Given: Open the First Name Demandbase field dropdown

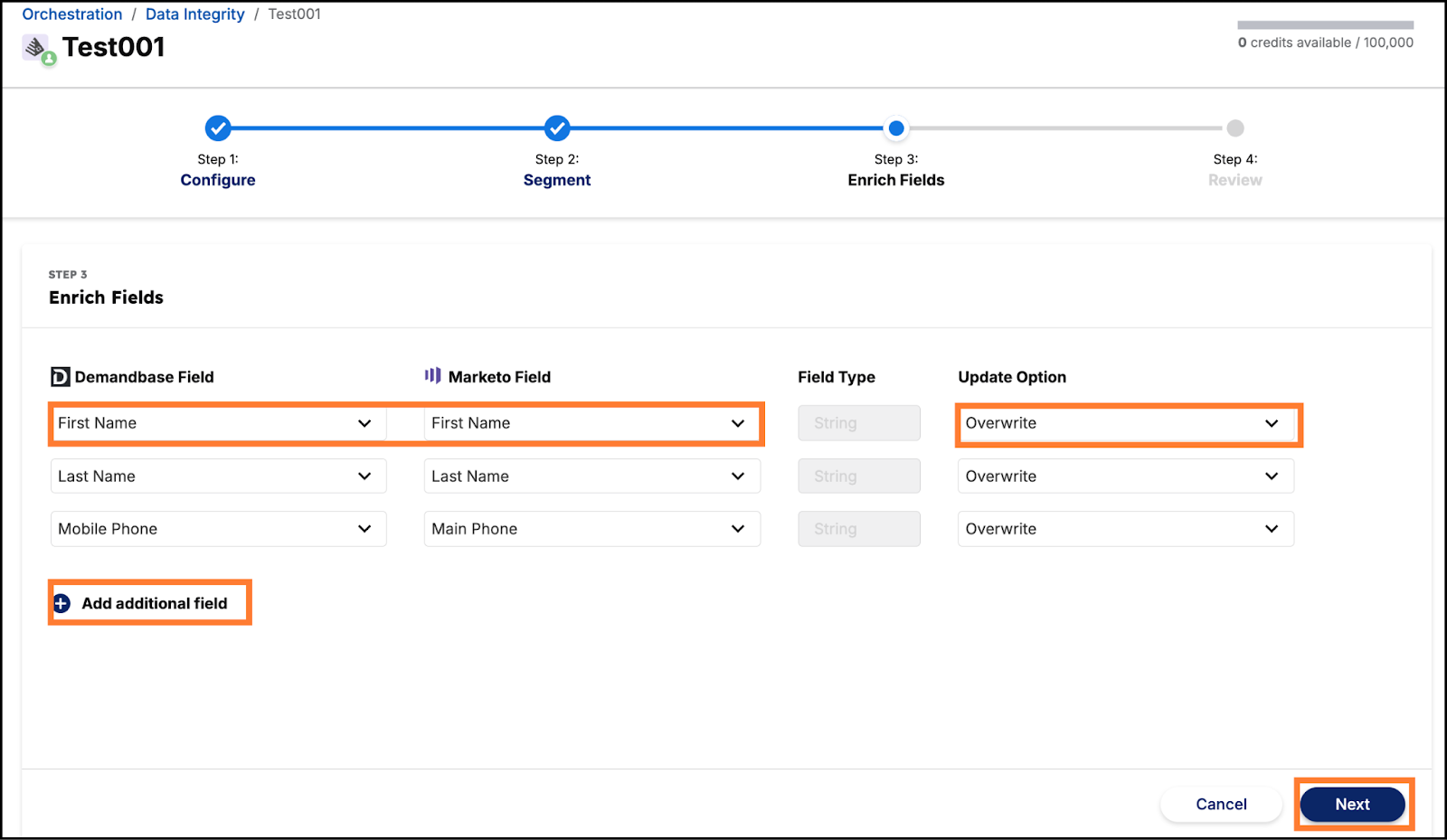Looking at the screenshot, I should click(219, 423).
